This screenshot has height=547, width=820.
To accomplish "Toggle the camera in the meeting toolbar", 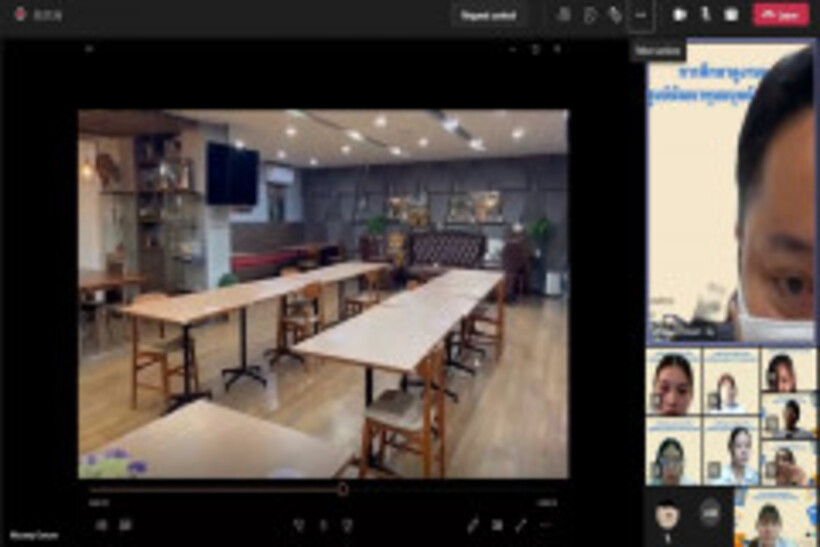I will point(679,15).
